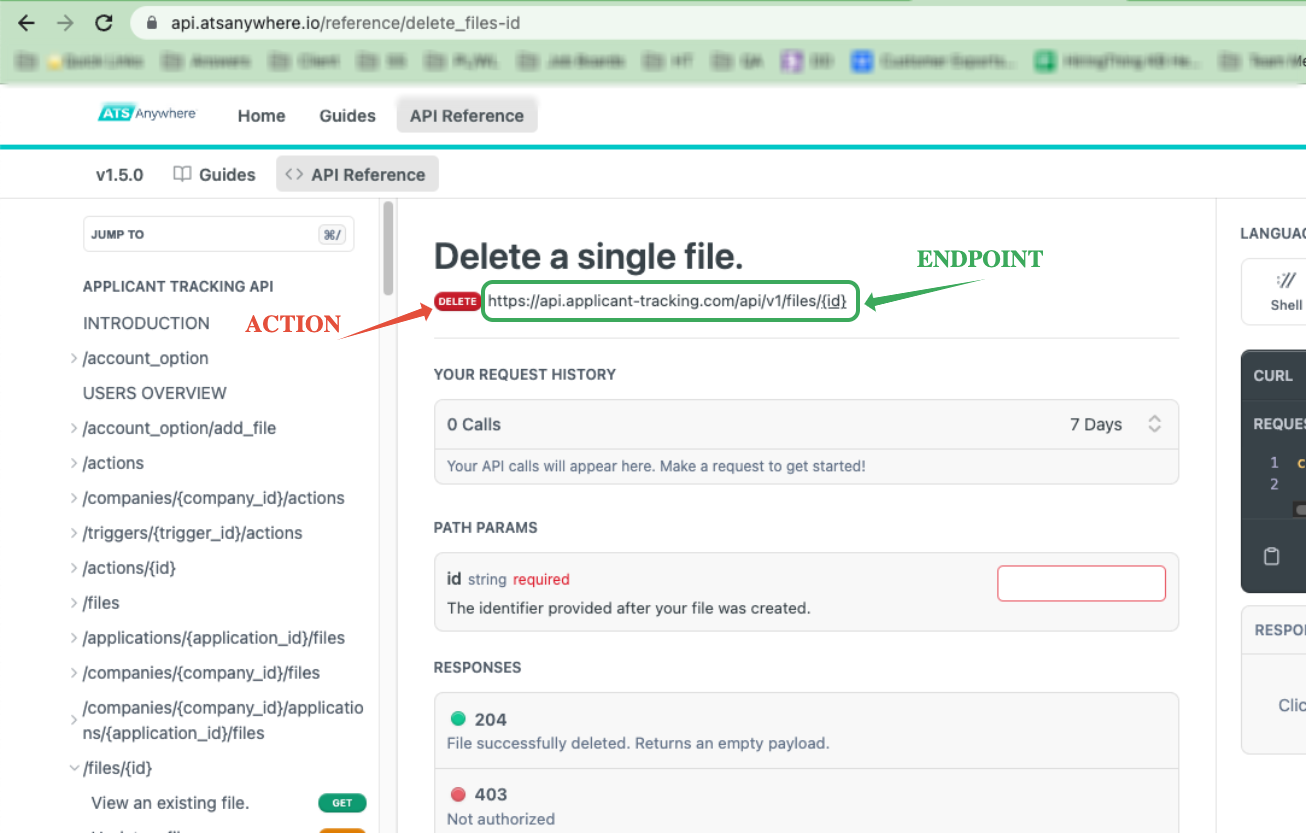Open the /files sidebar item
Viewport: 1306px width, 833px height.
pos(101,603)
